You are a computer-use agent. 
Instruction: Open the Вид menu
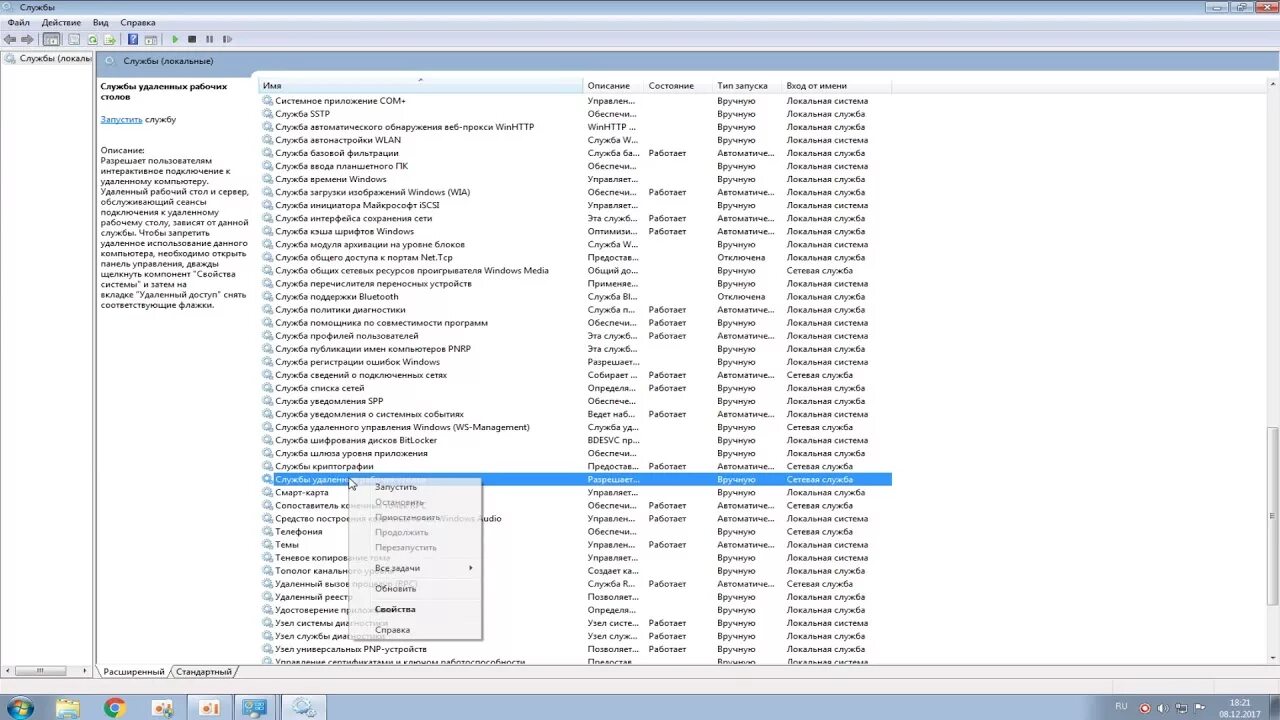tap(100, 22)
